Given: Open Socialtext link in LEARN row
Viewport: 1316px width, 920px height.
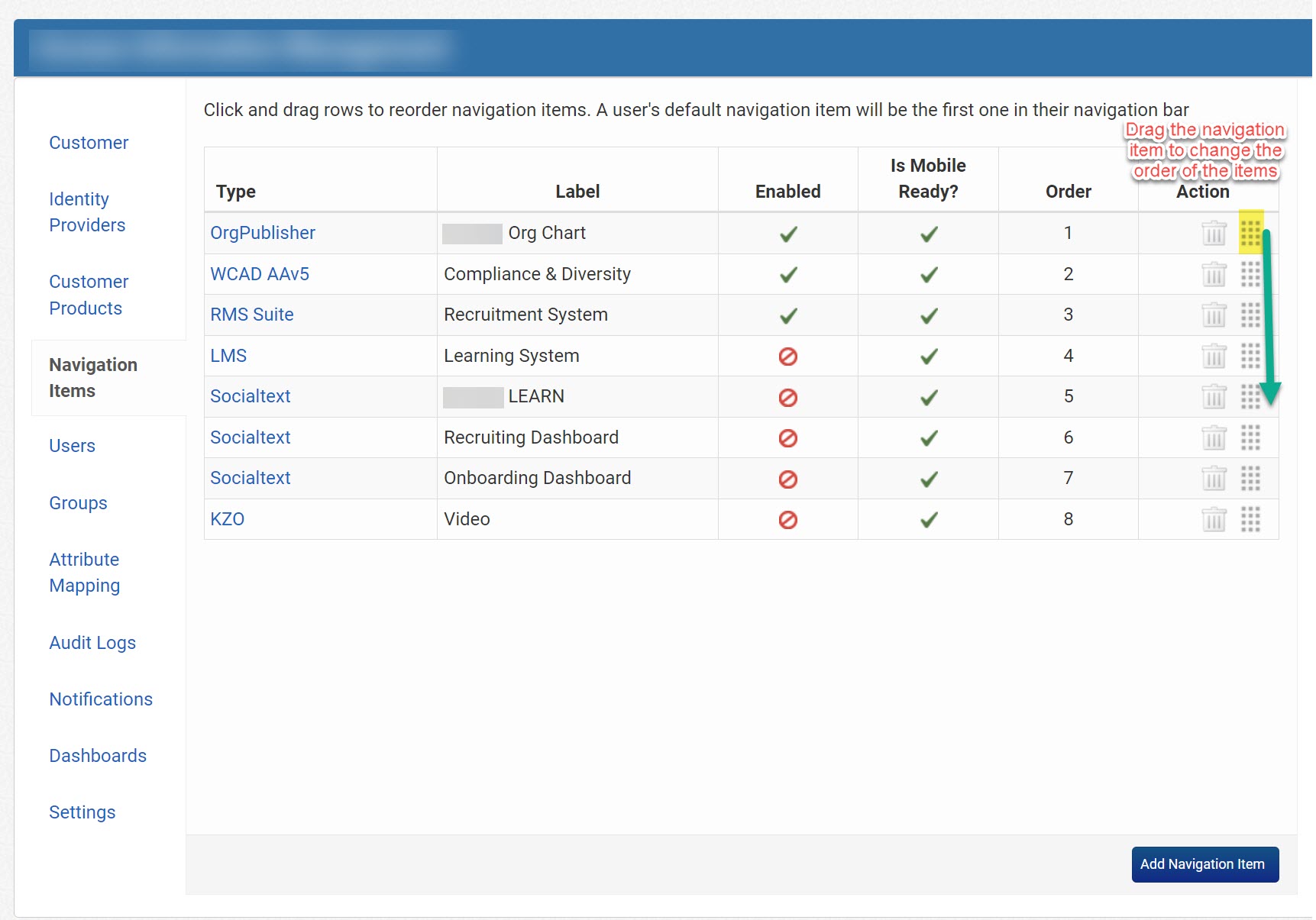Looking at the screenshot, I should (251, 396).
